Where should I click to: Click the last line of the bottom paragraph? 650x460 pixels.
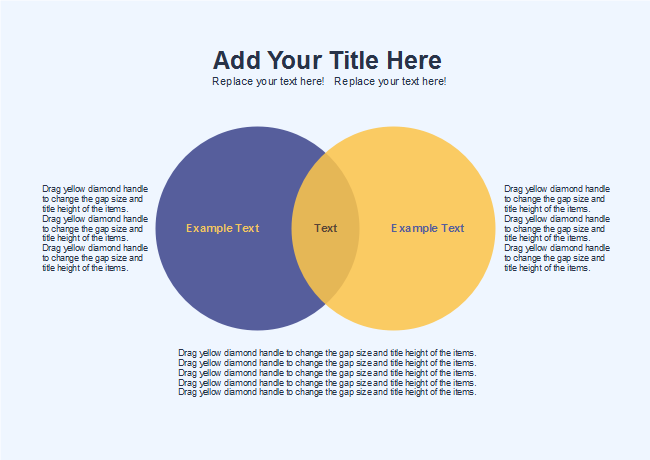point(327,392)
